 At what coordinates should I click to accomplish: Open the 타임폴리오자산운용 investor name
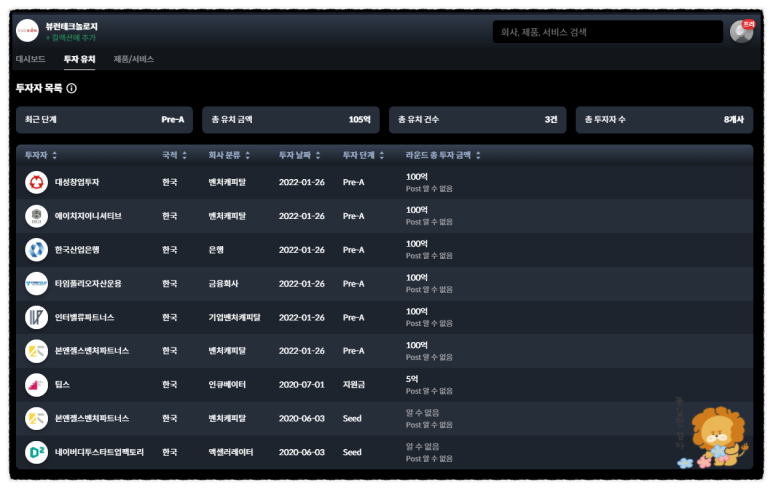coord(88,283)
